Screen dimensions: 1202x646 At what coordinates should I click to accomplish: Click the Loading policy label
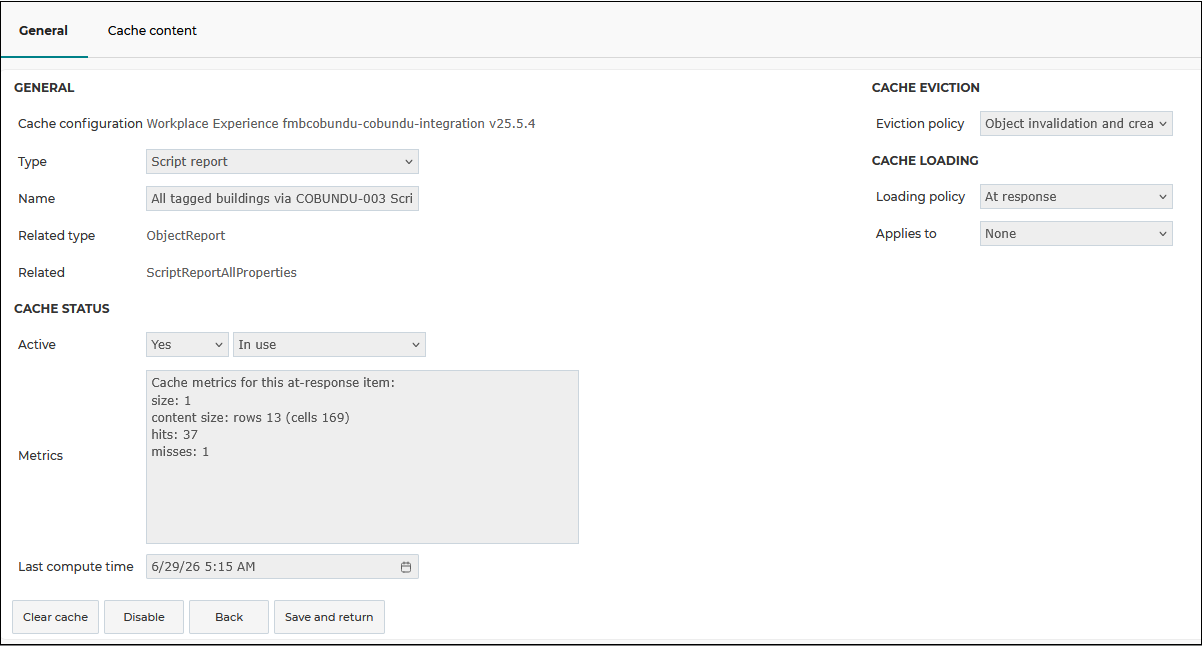coord(921,197)
